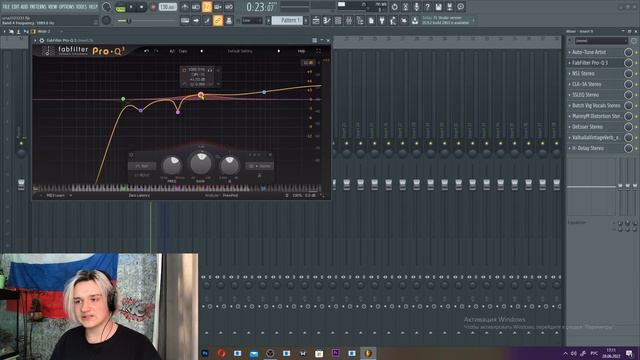Open CLA-3A Stereo slot arrow menu

[x=570, y=84]
